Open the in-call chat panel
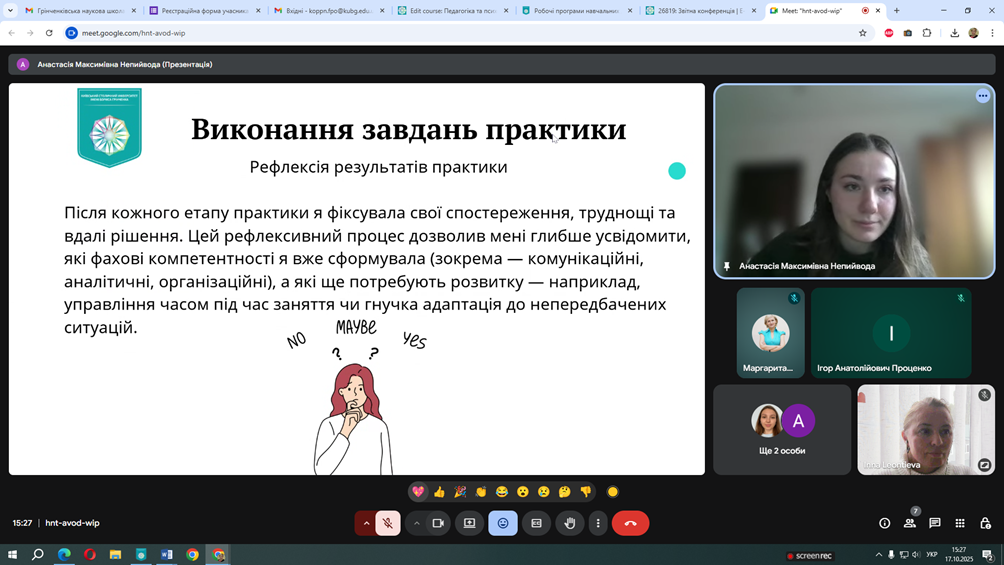1004x565 pixels. click(935, 523)
